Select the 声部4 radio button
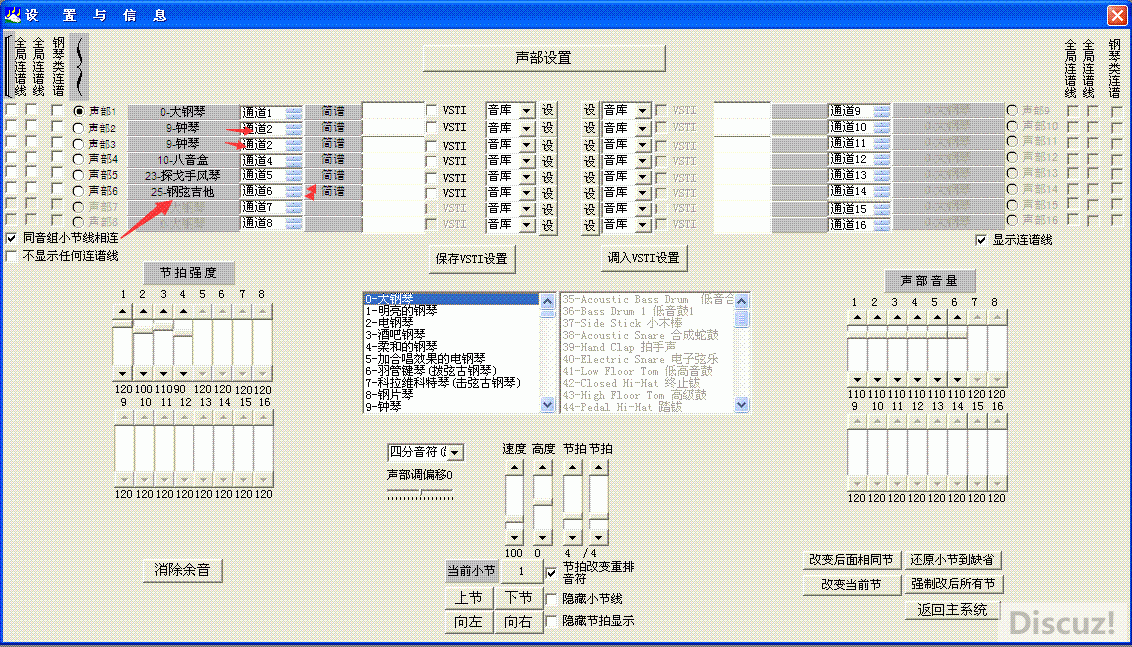The width and height of the screenshot is (1132, 647). 79,159
